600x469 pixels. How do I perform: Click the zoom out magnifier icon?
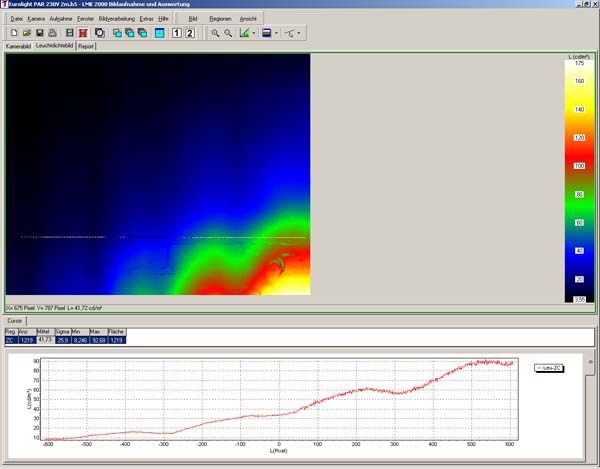(x=229, y=33)
